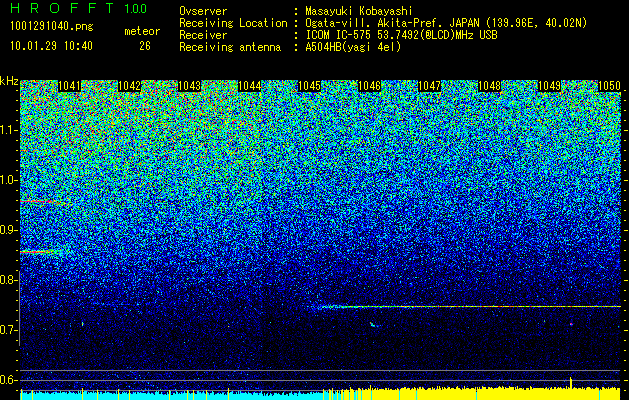Click the 1046 time marker

click(x=369, y=86)
